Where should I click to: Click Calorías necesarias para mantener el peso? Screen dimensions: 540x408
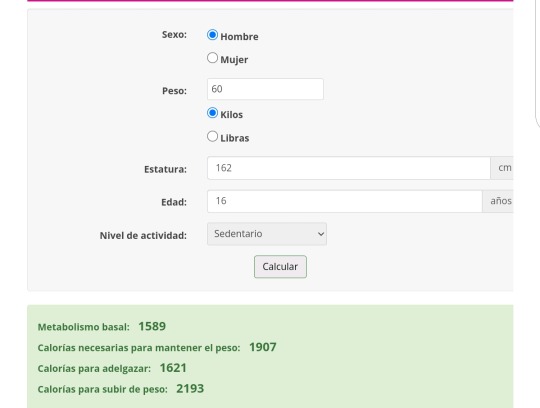139,348
